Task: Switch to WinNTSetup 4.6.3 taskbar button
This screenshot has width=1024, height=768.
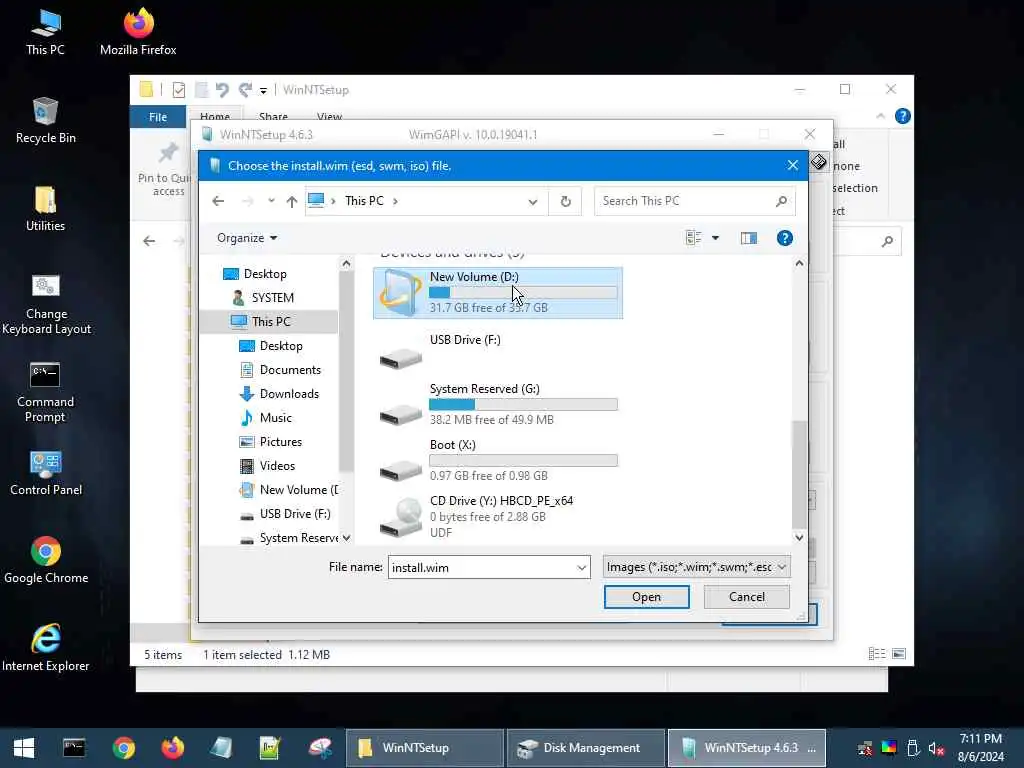Action: click(746, 748)
